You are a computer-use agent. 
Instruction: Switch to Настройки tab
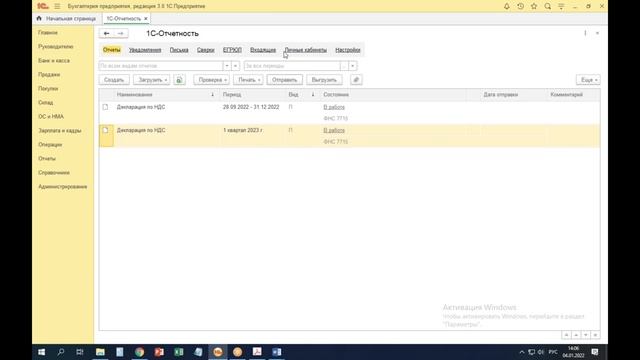coord(348,50)
